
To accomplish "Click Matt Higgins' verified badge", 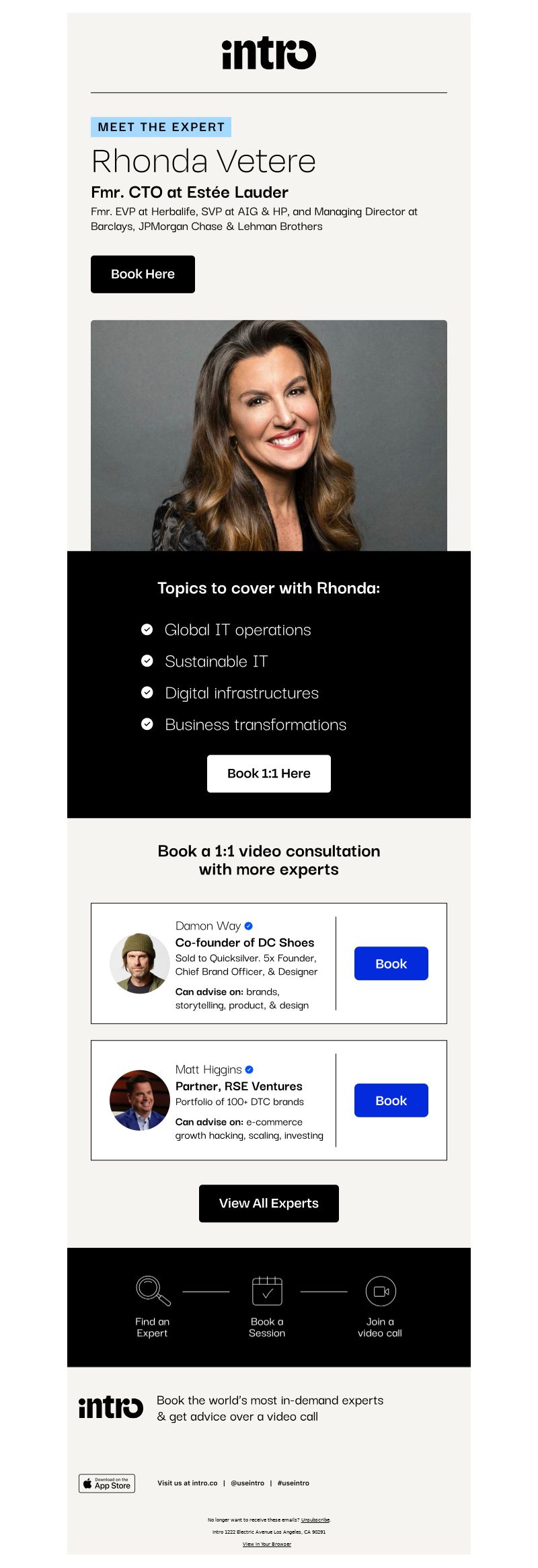I will click(x=249, y=1069).
